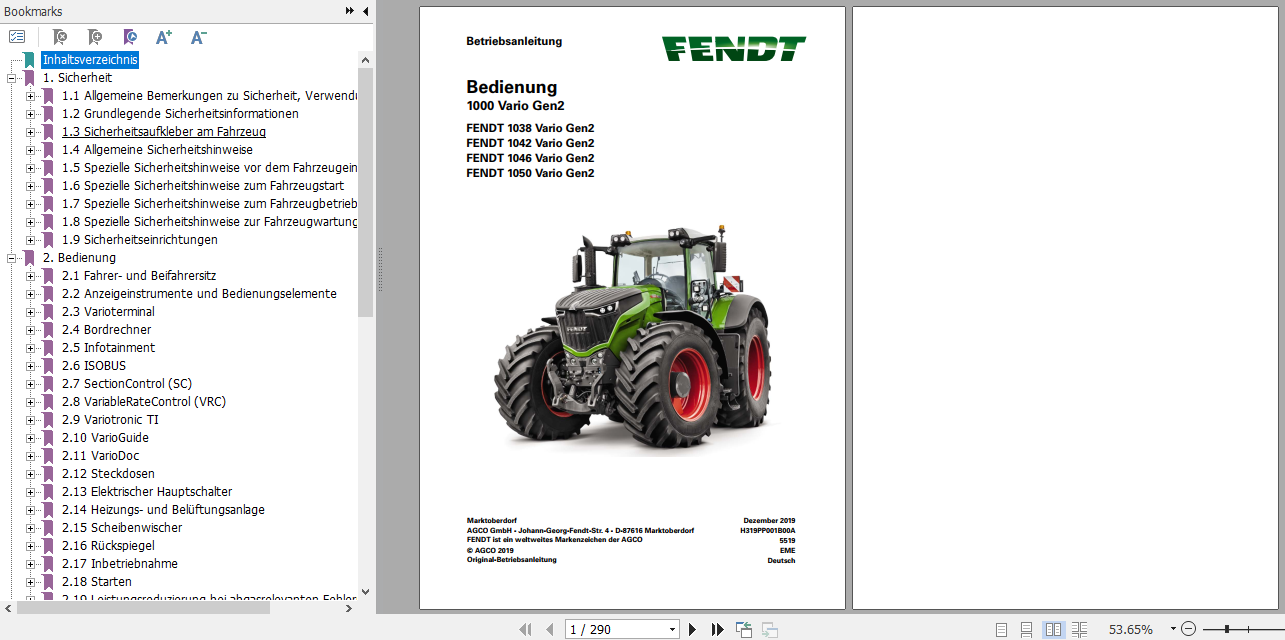Expand 1.1 Allgemeine Bemerkungen bookmark
1285x640 pixels.
(30, 96)
